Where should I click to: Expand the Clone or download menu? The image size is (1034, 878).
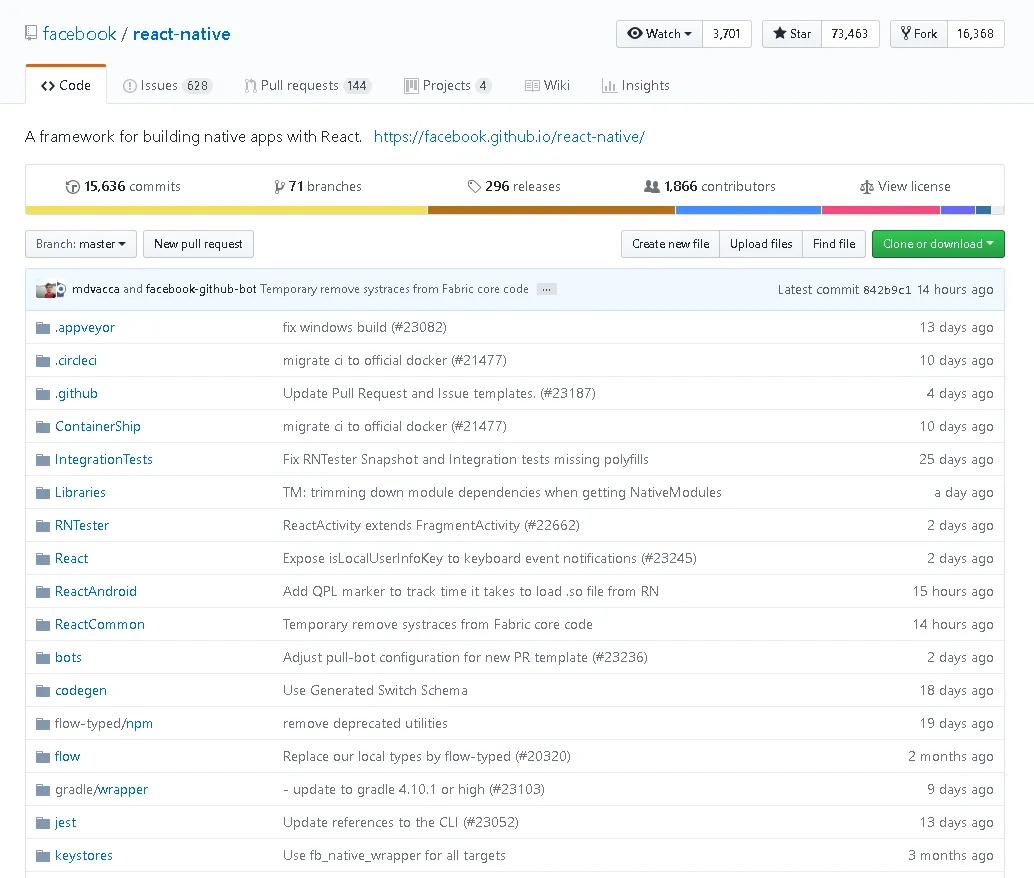pos(938,244)
